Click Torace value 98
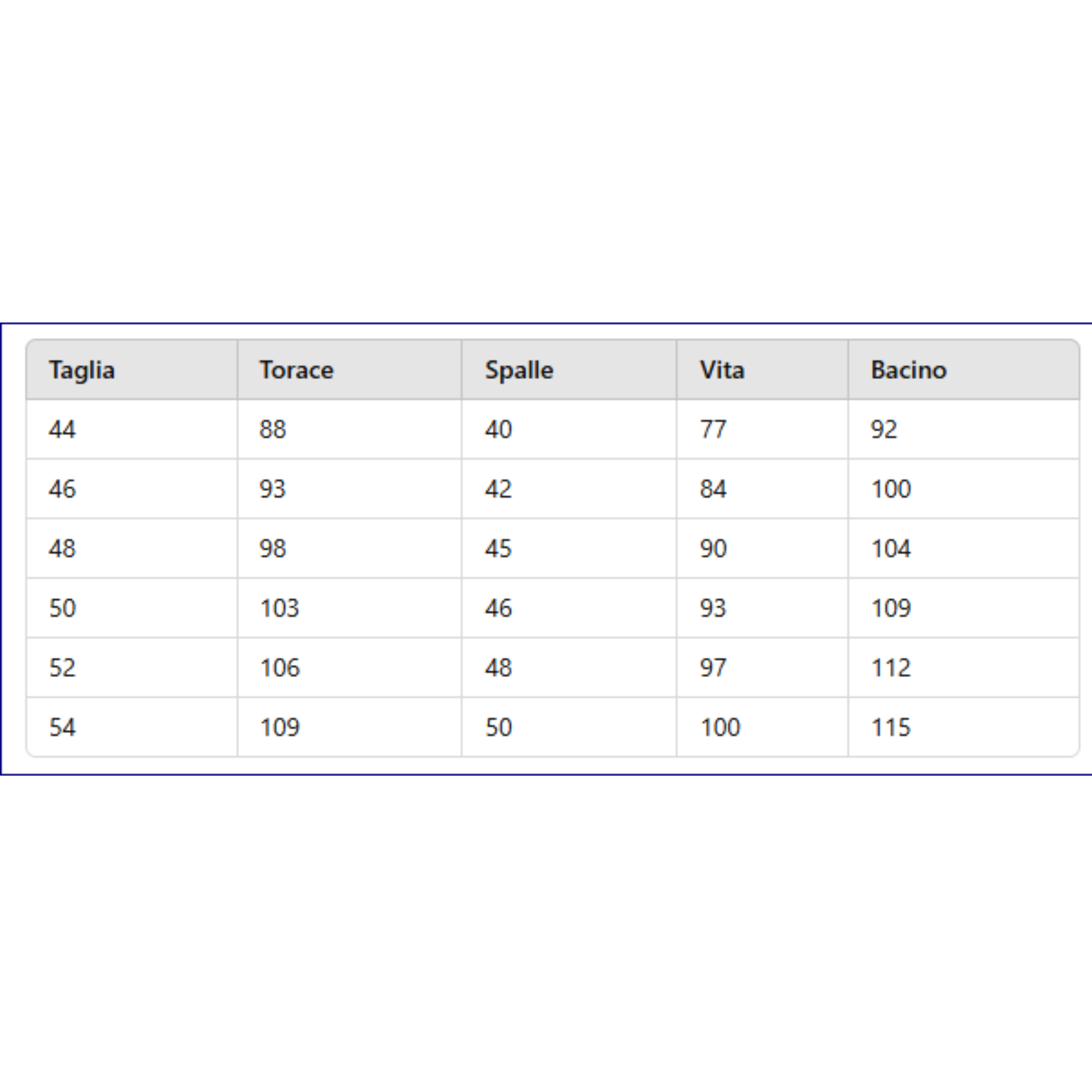Image resolution: width=1092 pixels, height=1092 pixels. (272, 549)
